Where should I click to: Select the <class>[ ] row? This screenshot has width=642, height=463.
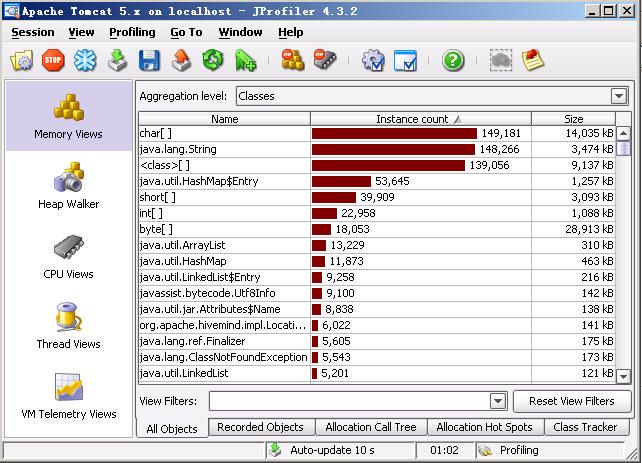(x=377, y=165)
